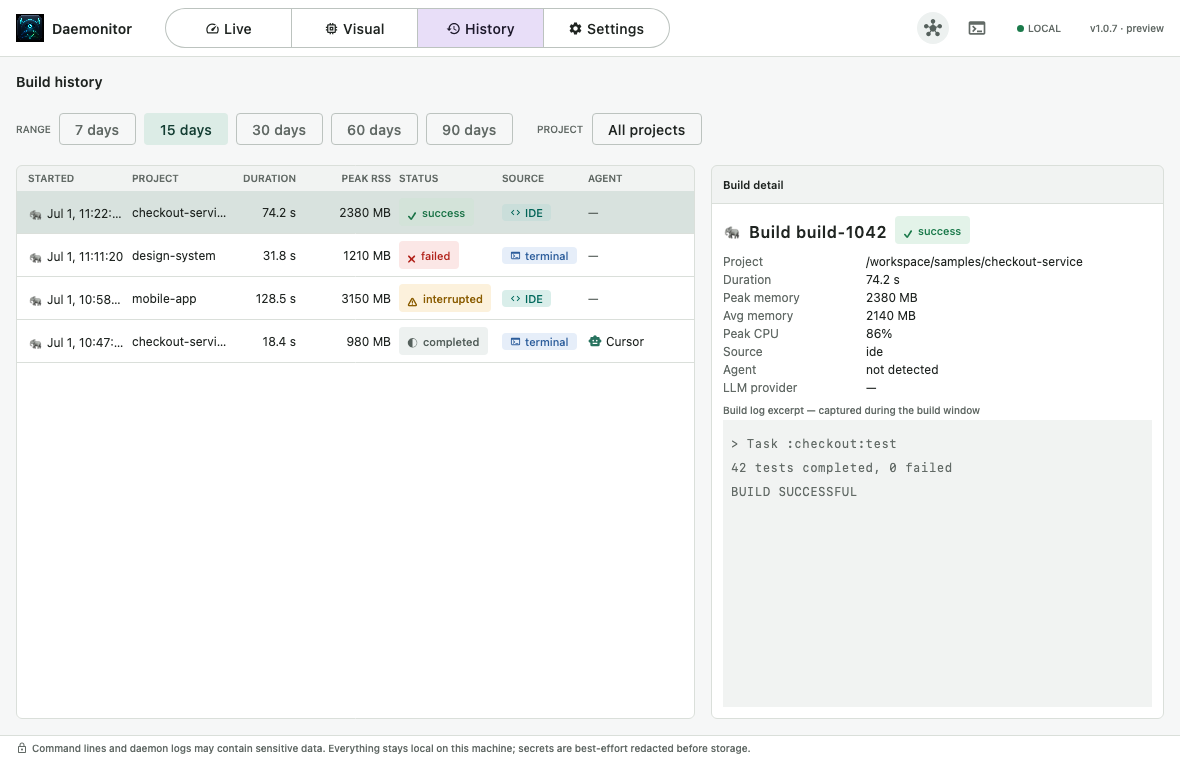Click the elephant icon in the 18.4 s row

point(35,343)
